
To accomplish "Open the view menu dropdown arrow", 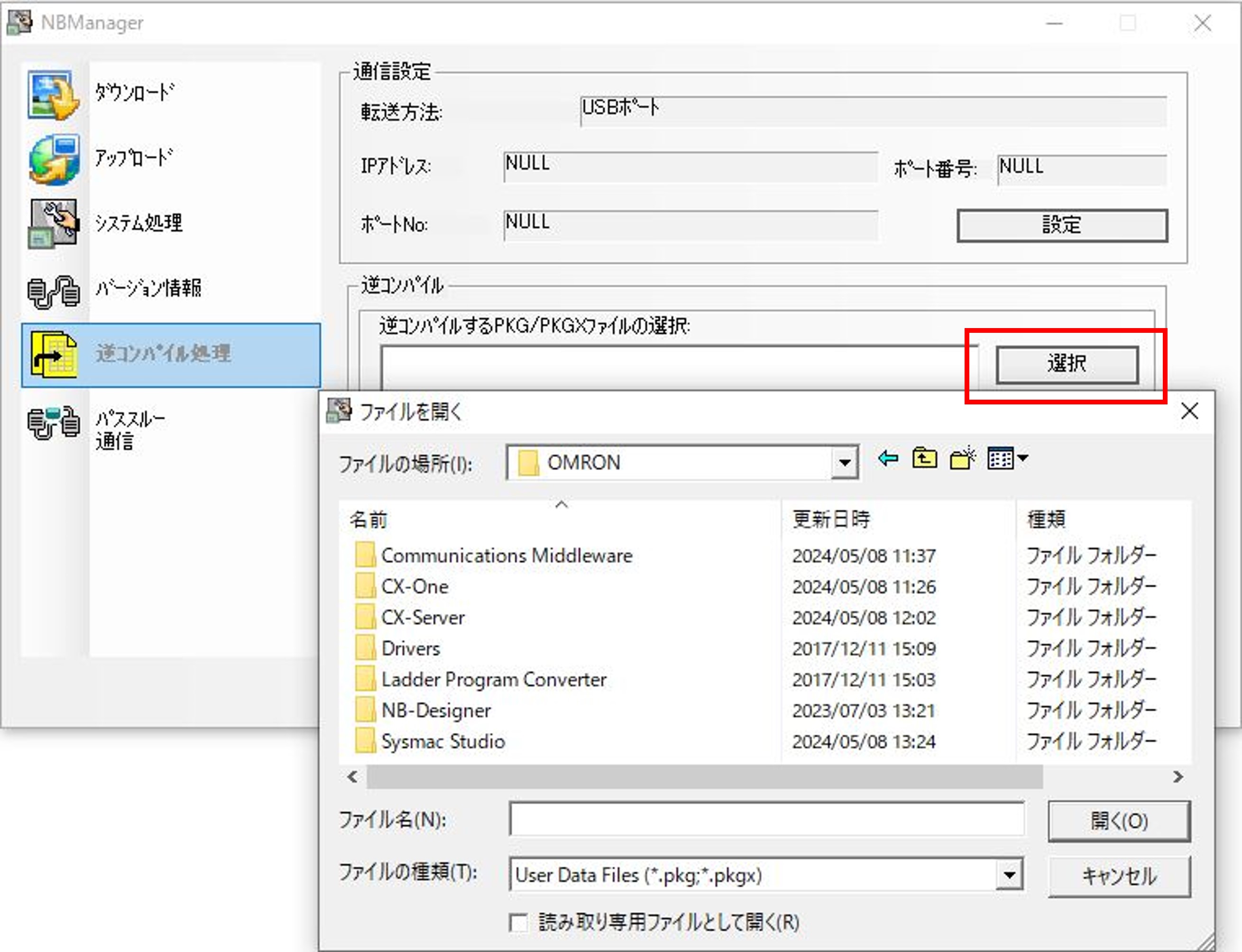I will coord(1023,458).
